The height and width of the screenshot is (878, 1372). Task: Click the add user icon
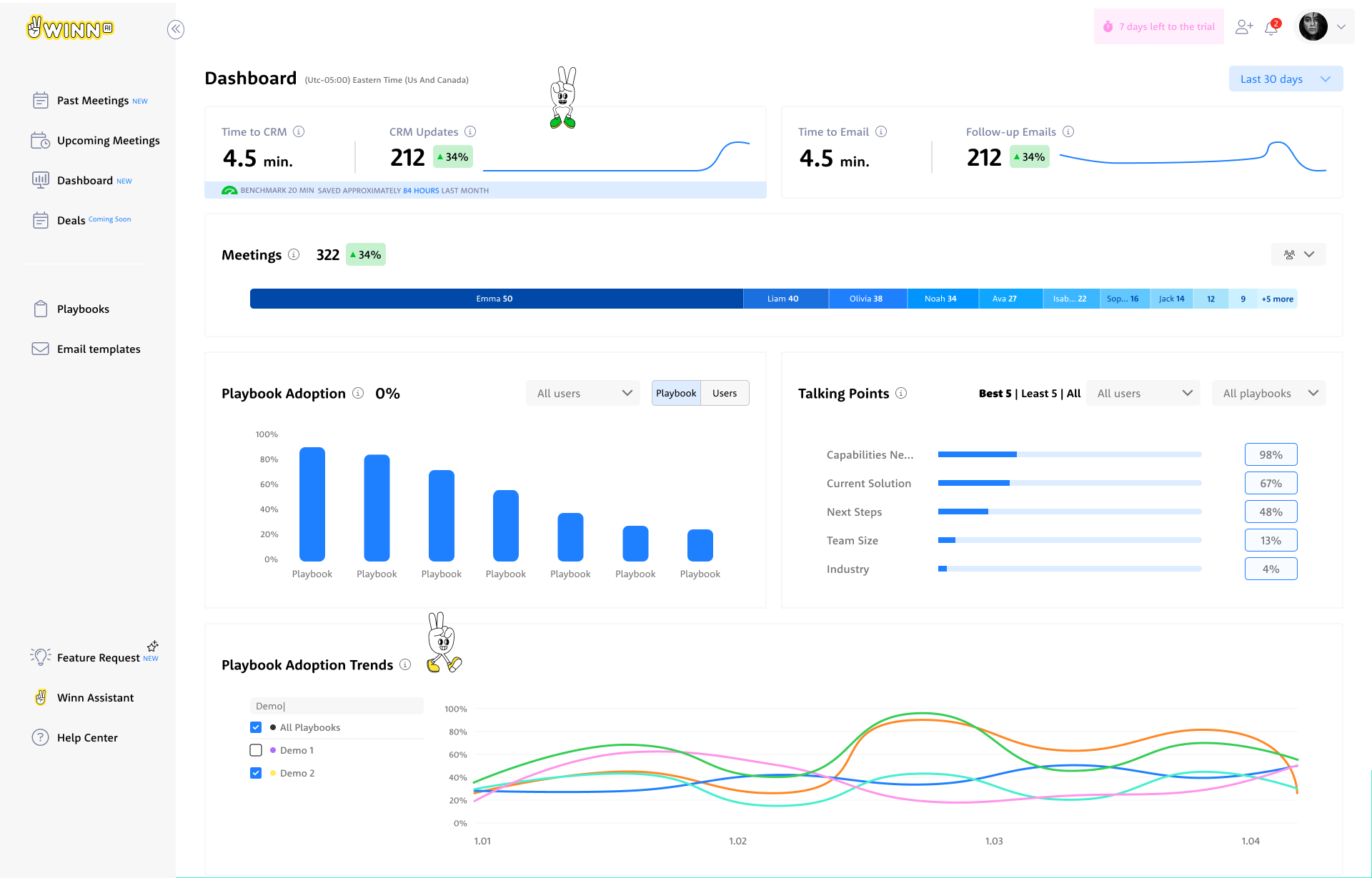[x=1244, y=27]
